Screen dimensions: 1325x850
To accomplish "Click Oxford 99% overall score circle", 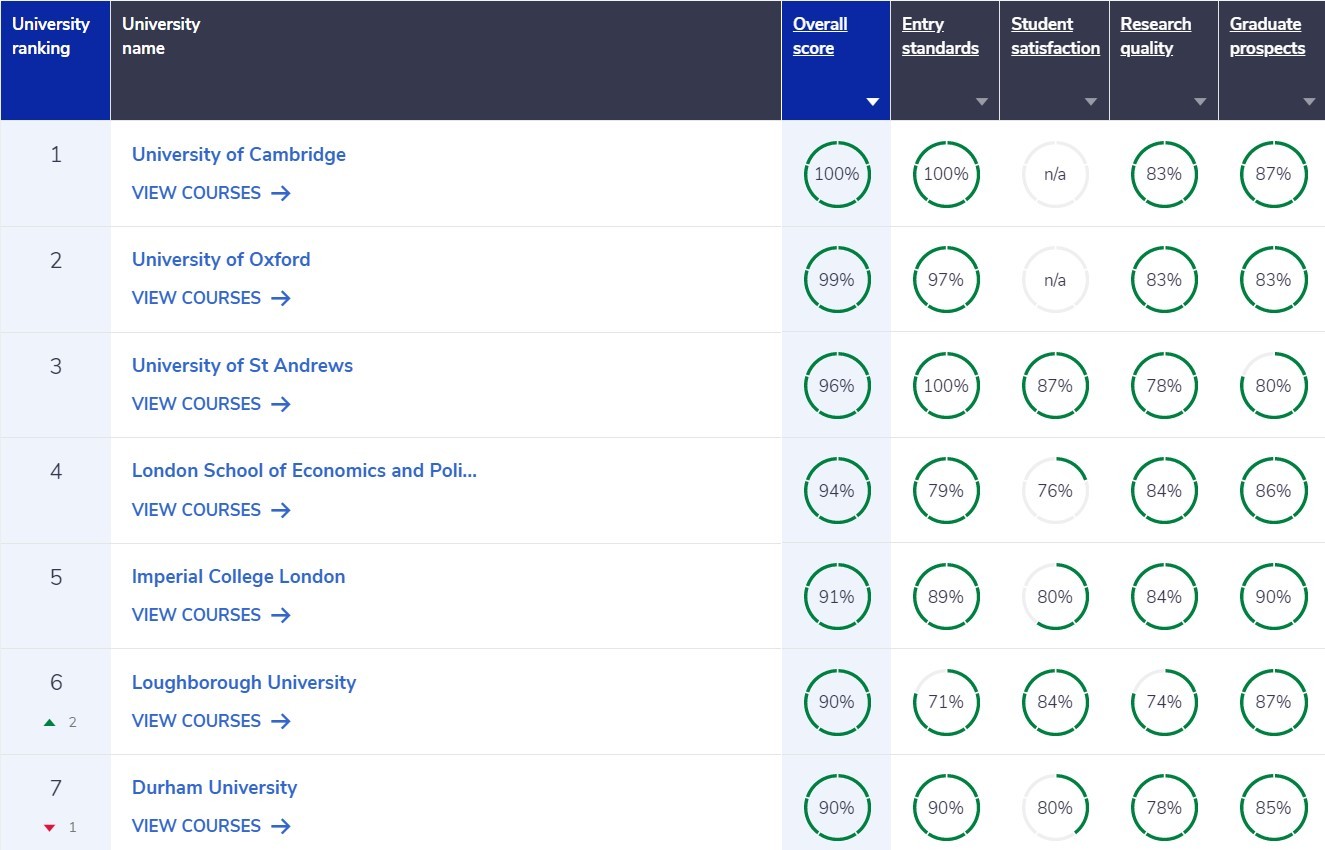I will (x=837, y=280).
